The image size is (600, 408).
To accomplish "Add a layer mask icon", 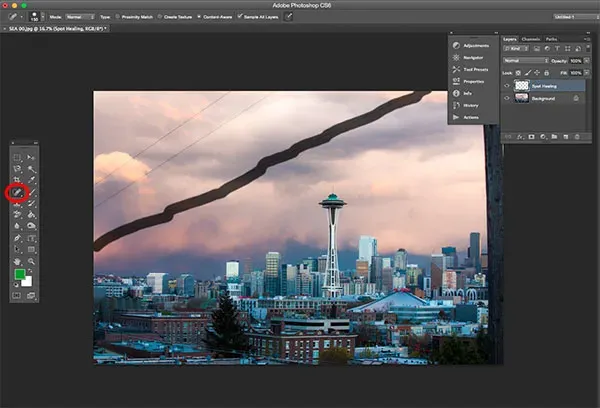I will click(531, 137).
